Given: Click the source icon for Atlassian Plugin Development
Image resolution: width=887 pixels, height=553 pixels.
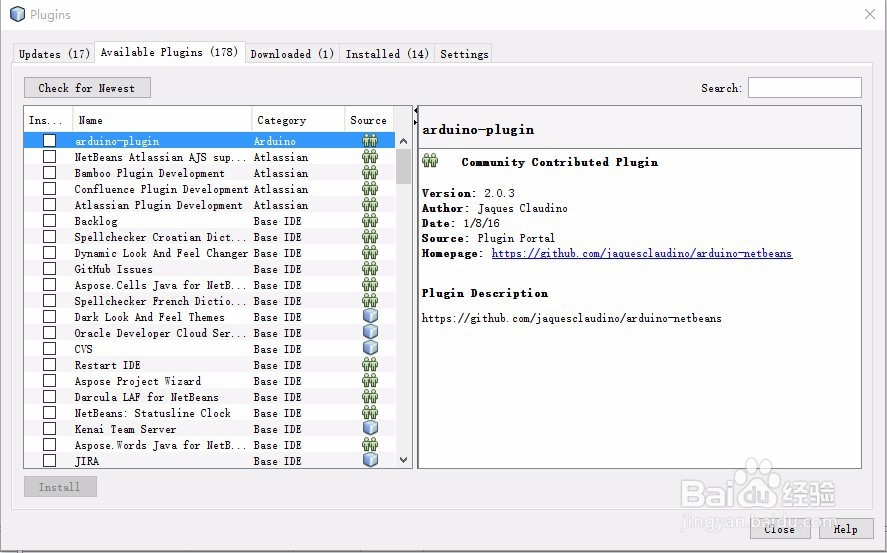Looking at the screenshot, I should click(370, 204).
